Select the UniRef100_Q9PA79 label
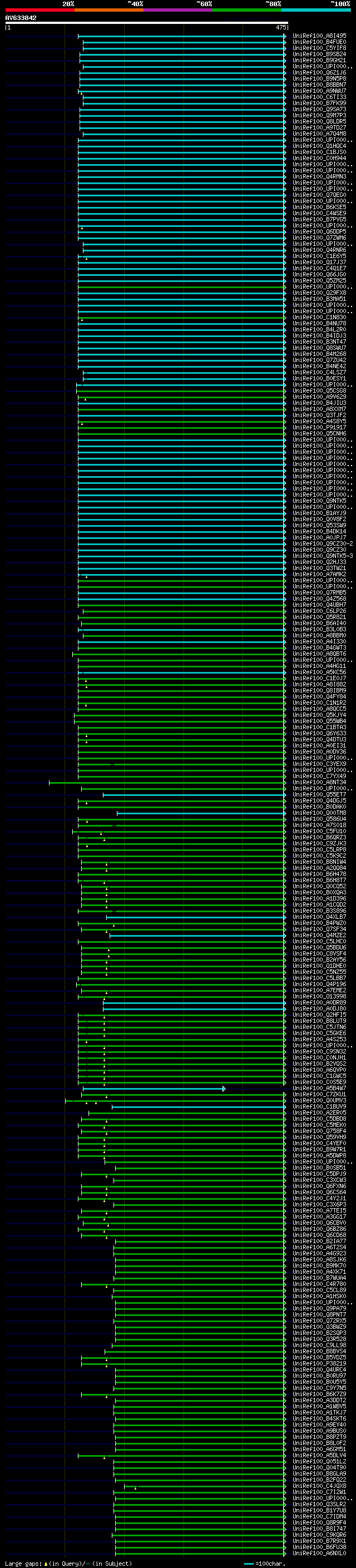Screen dimensions: 356x1568 coord(319,1308)
